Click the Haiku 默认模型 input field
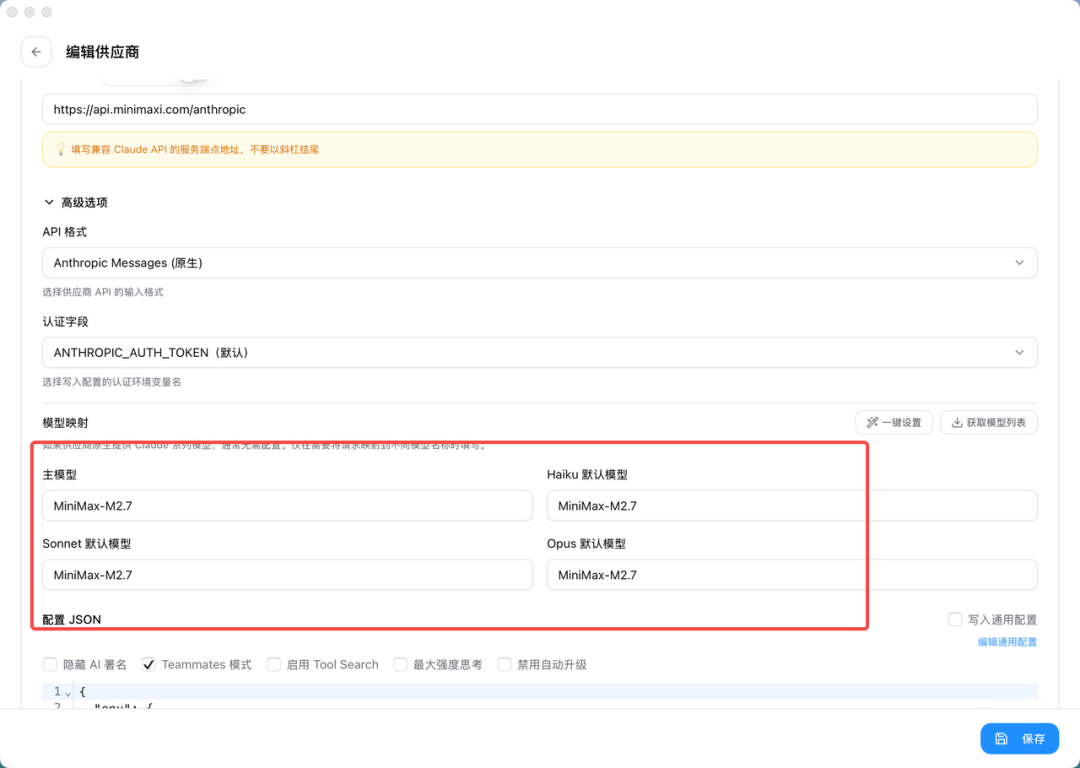The image size is (1080, 768). tap(791, 506)
